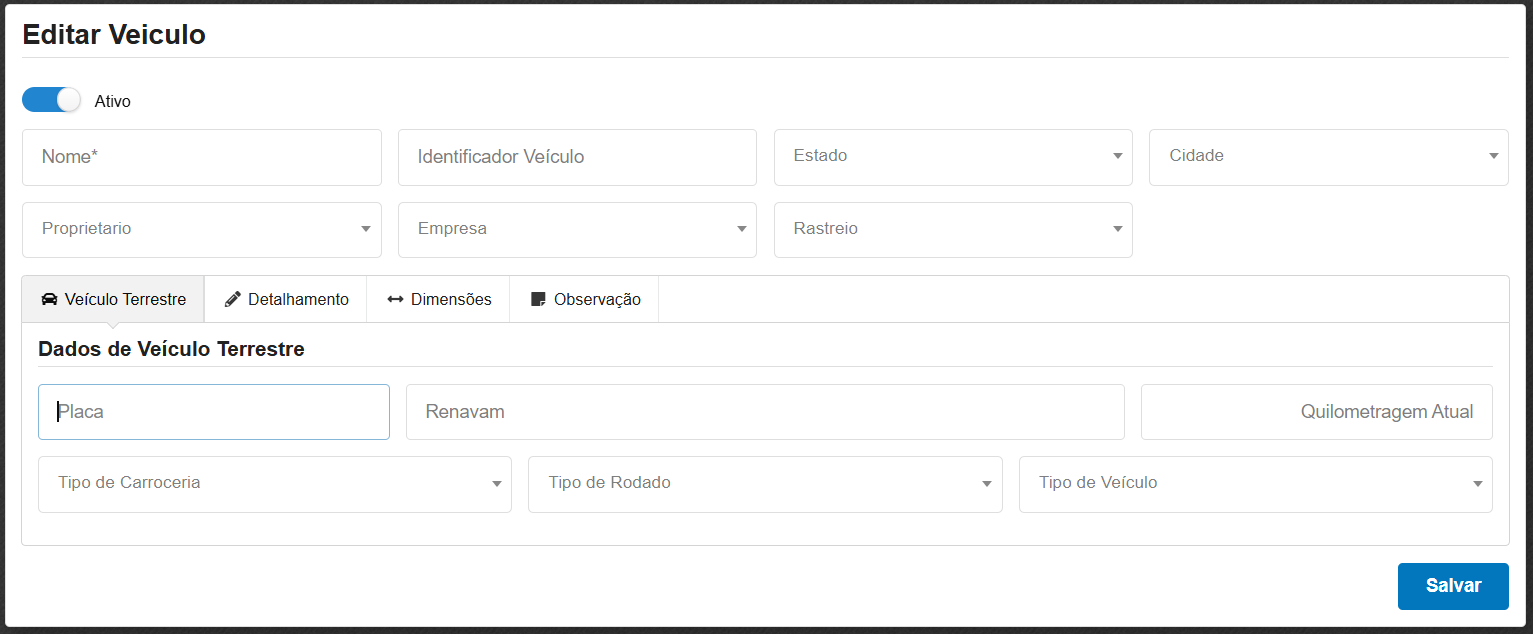
Task: Click the pencil icon beside Detalhamento
Action: (233, 300)
